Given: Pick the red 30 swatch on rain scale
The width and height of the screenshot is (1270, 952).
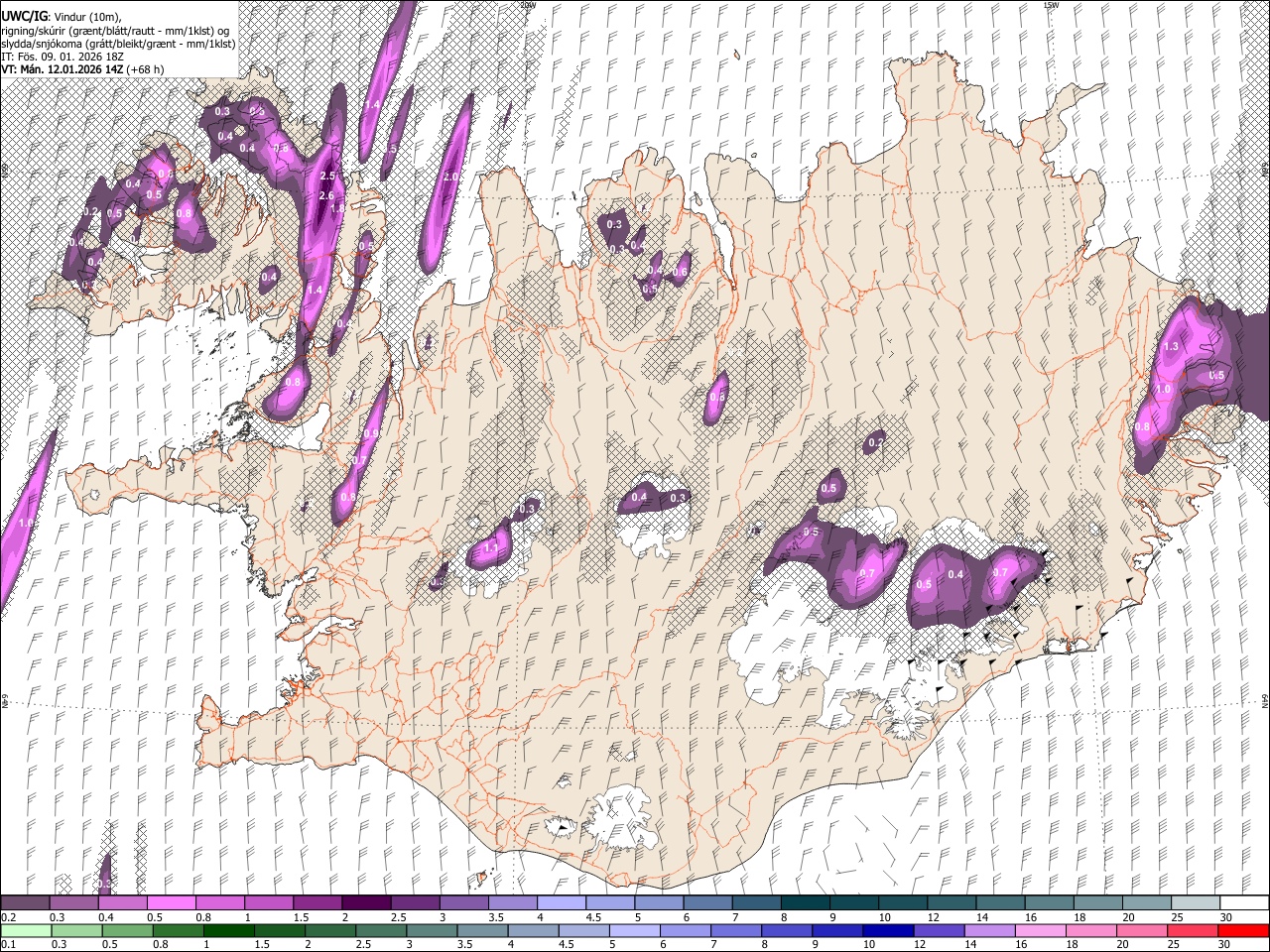Looking at the screenshot, I should 1244,931.
